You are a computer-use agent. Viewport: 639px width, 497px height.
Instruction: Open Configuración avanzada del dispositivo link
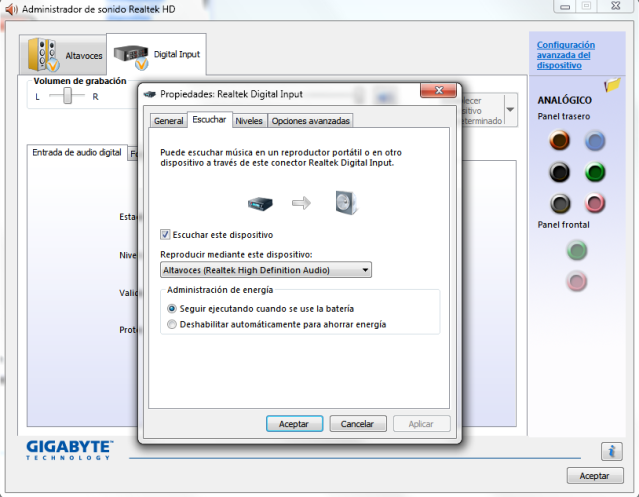566,55
